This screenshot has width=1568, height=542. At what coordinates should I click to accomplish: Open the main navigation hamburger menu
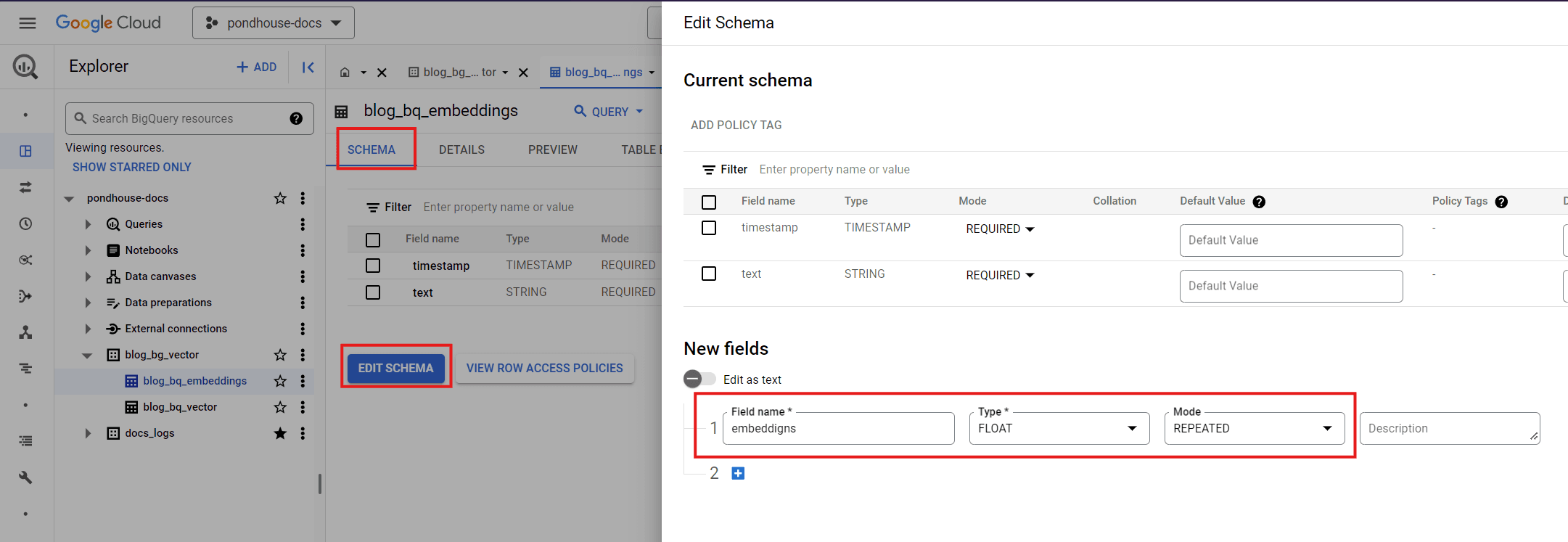click(x=27, y=23)
